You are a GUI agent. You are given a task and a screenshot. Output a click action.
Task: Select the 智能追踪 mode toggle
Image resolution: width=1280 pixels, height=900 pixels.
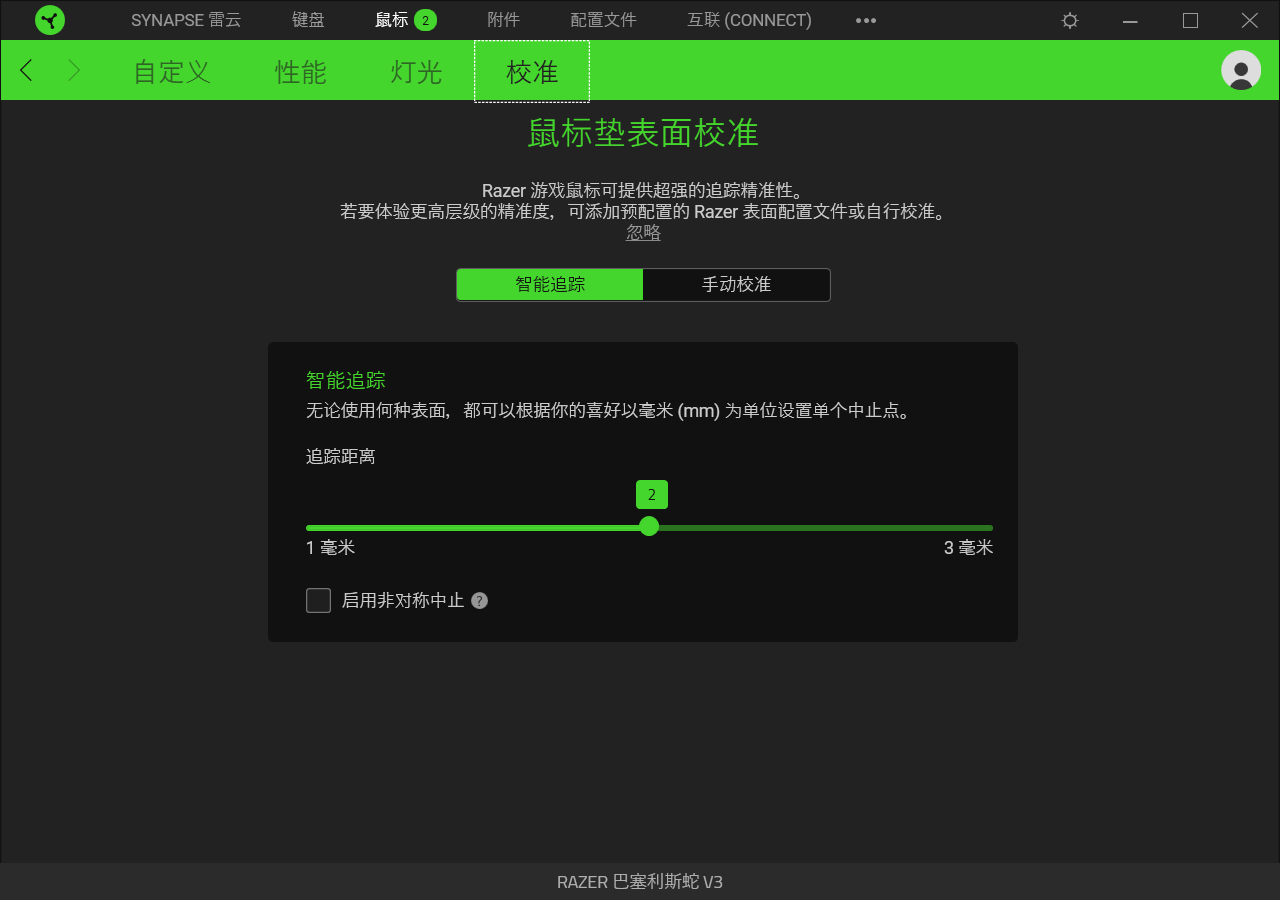(x=550, y=285)
